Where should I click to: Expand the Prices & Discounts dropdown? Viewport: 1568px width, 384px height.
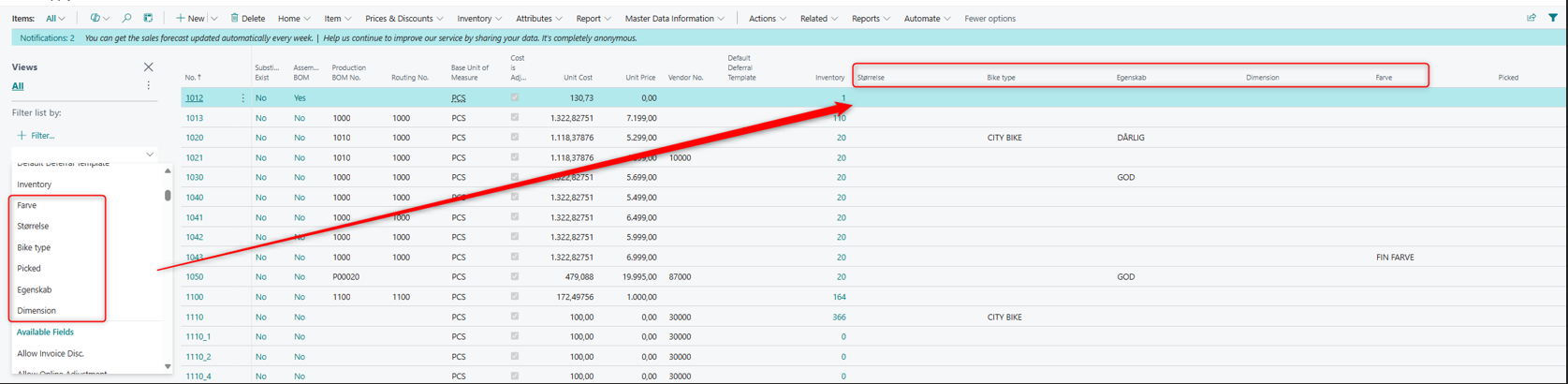point(404,18)
